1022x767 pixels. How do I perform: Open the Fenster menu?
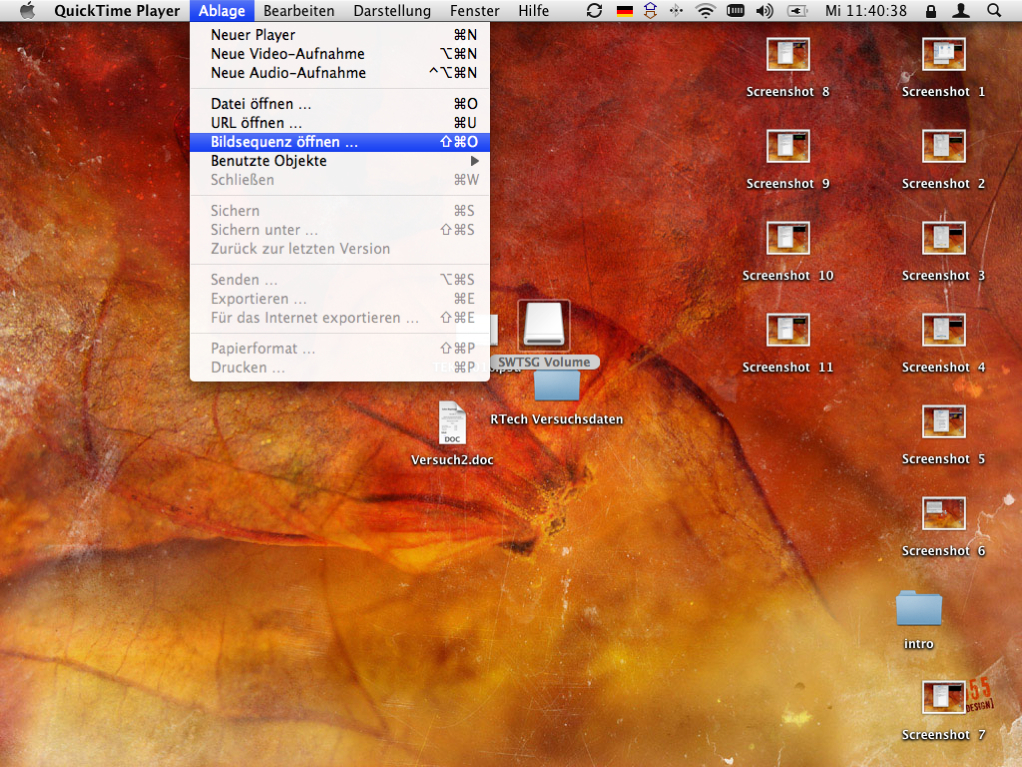tap(474, 10)
